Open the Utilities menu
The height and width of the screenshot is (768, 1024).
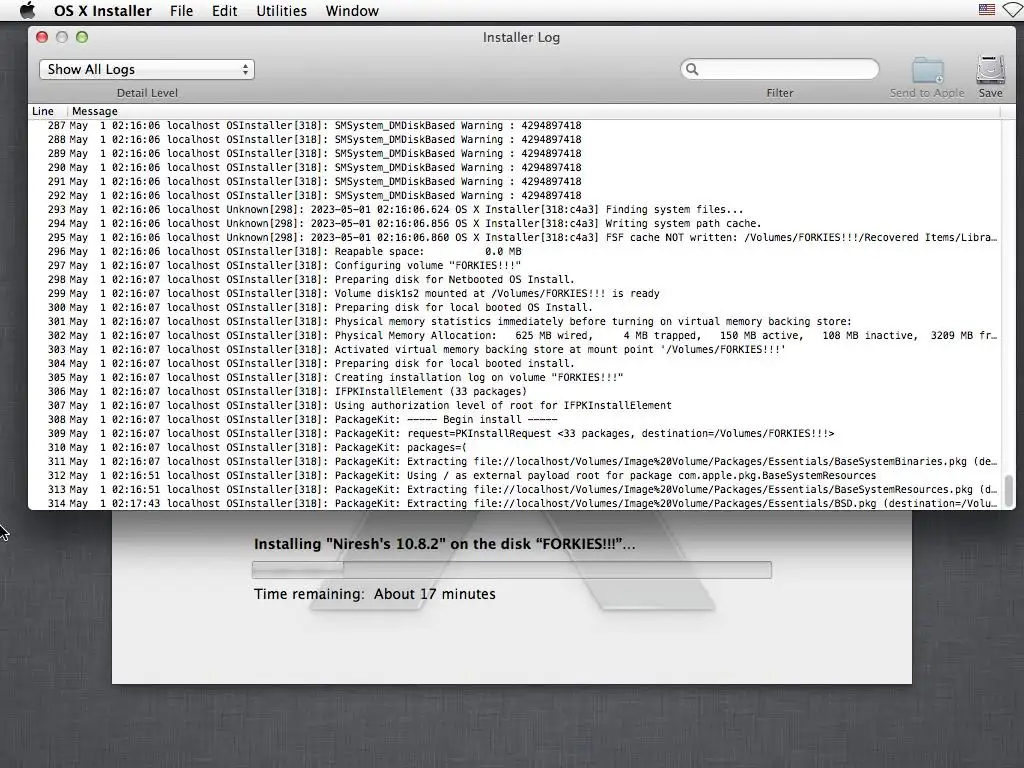(281, 11)
